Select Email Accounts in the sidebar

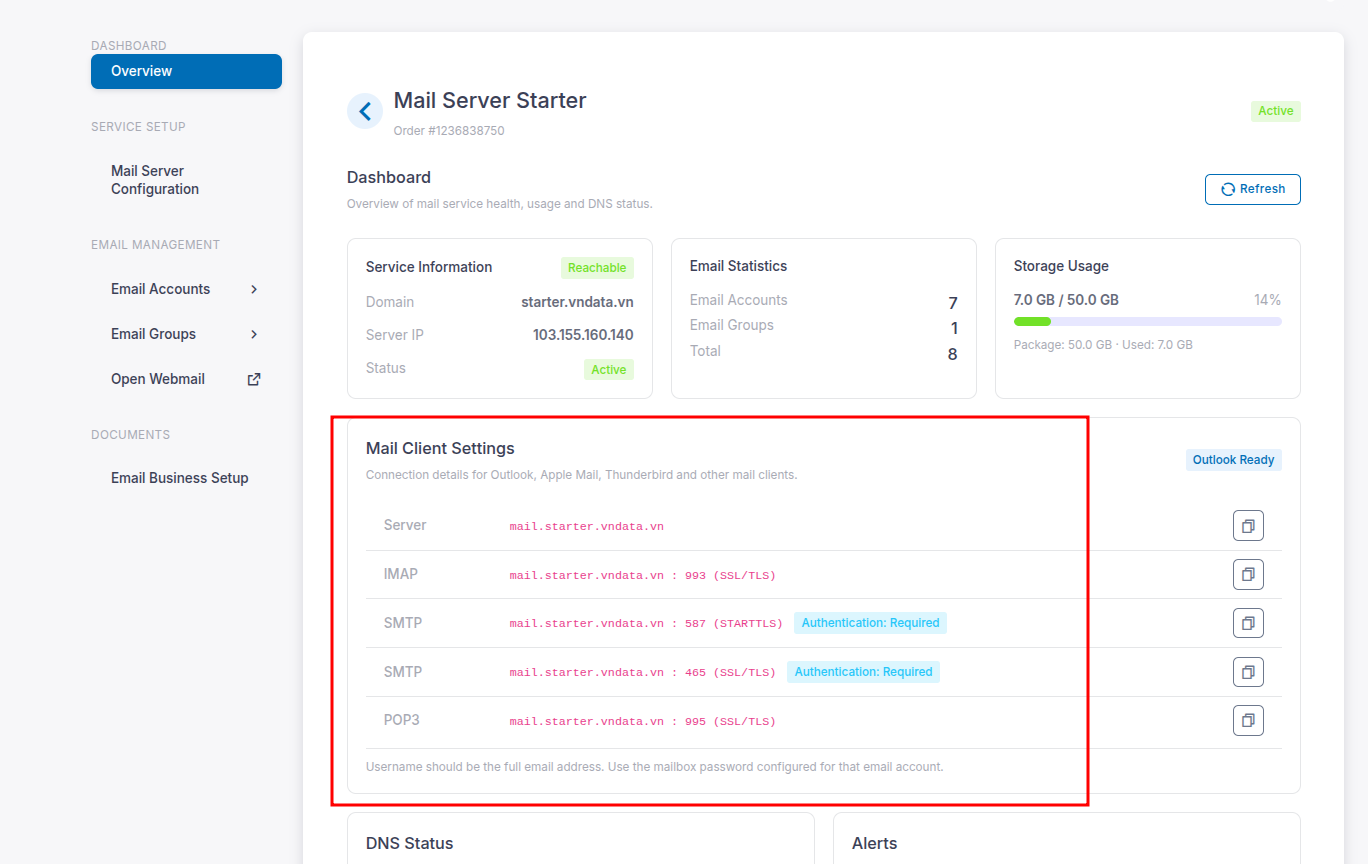160,289
